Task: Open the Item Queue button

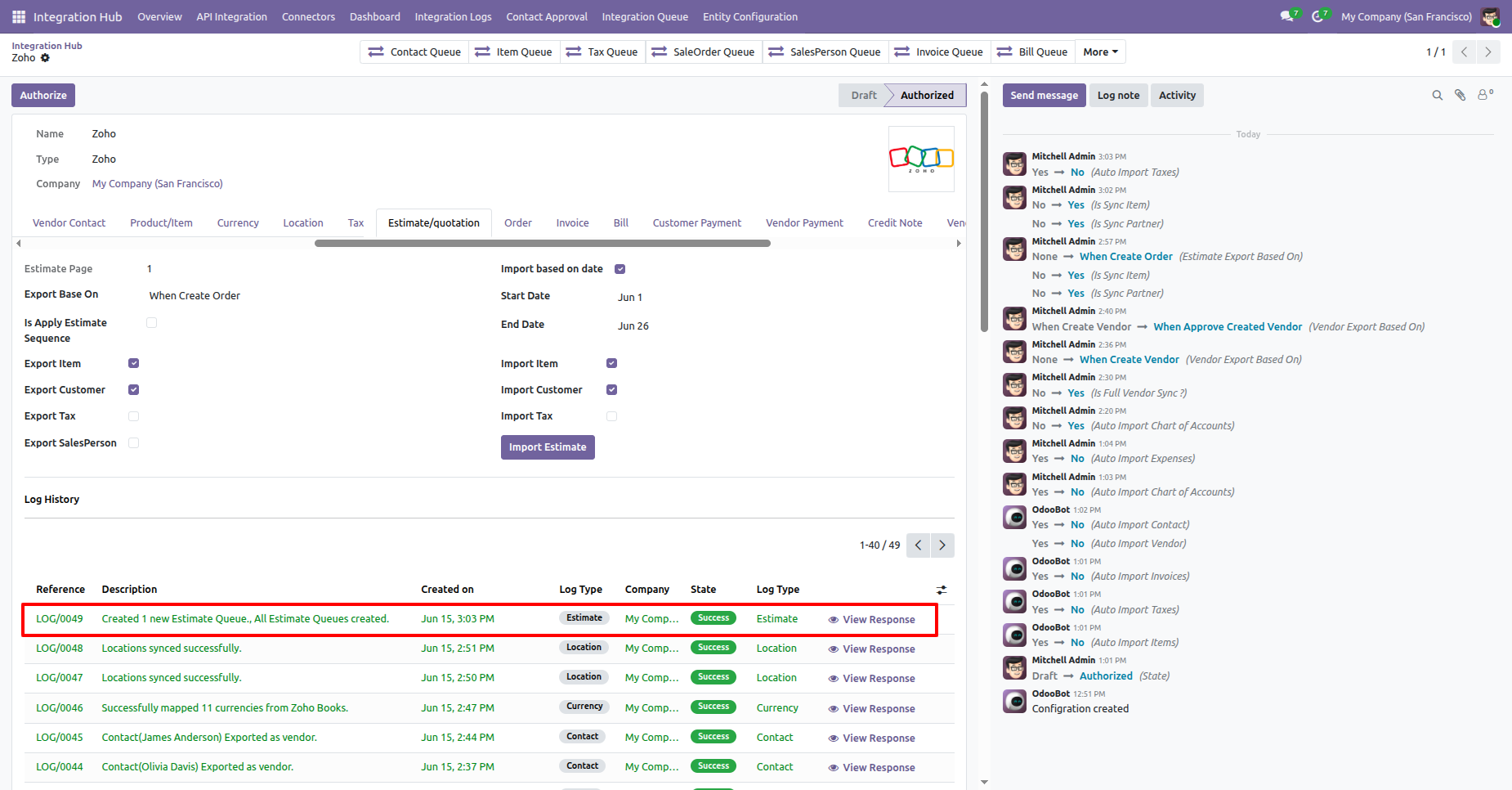Action: click(x=513, y=52)
